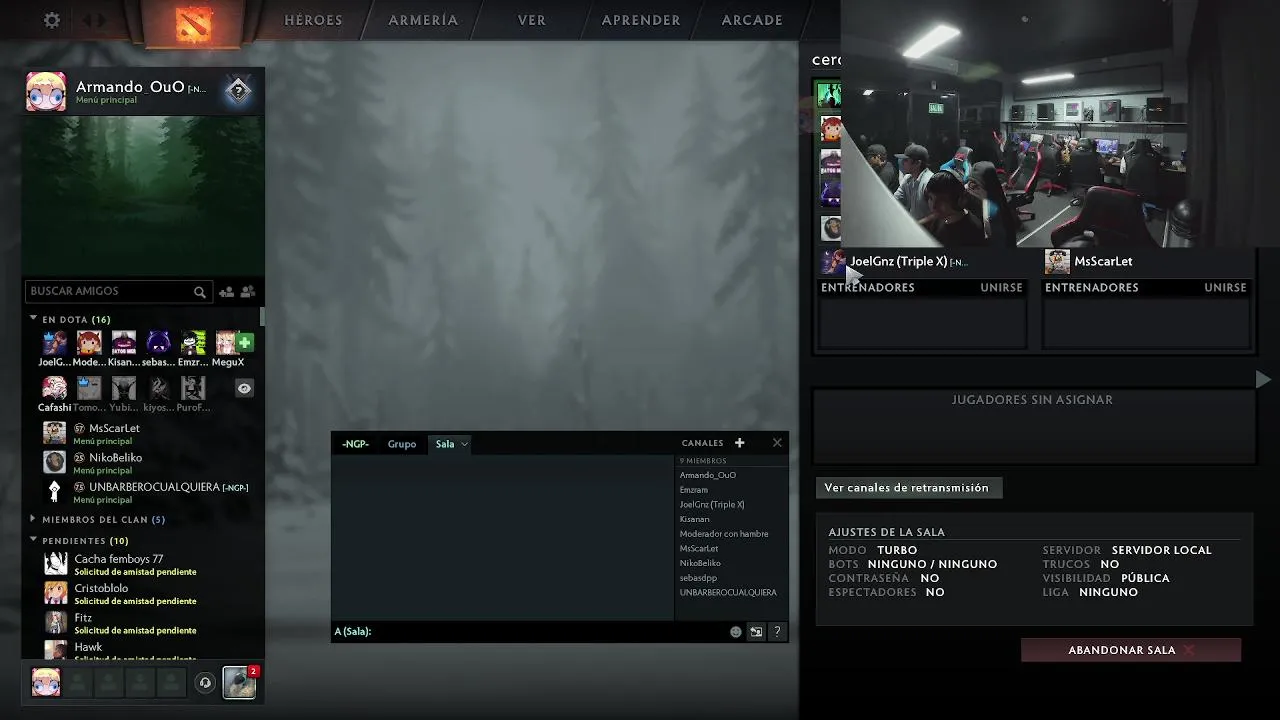The height and width of the screenshot is (720, 1280).
Task: Switch to the -NGP- chat tab
Action: coord(355,444)
